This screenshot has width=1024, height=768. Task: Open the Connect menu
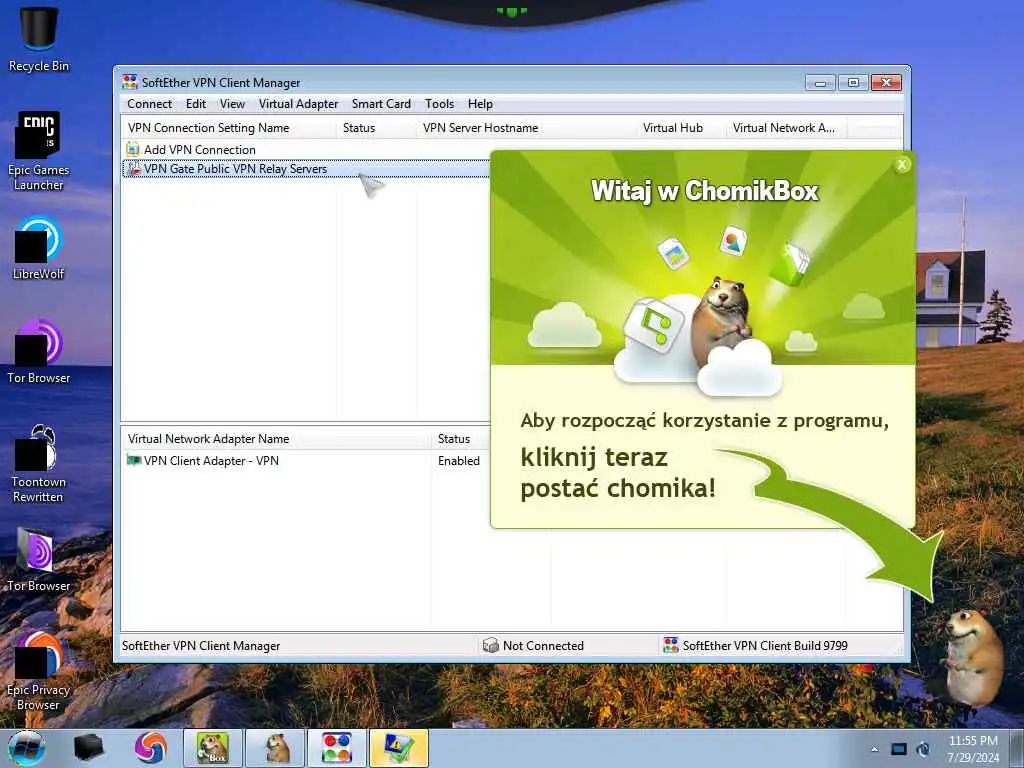click(x=150, y=104)
